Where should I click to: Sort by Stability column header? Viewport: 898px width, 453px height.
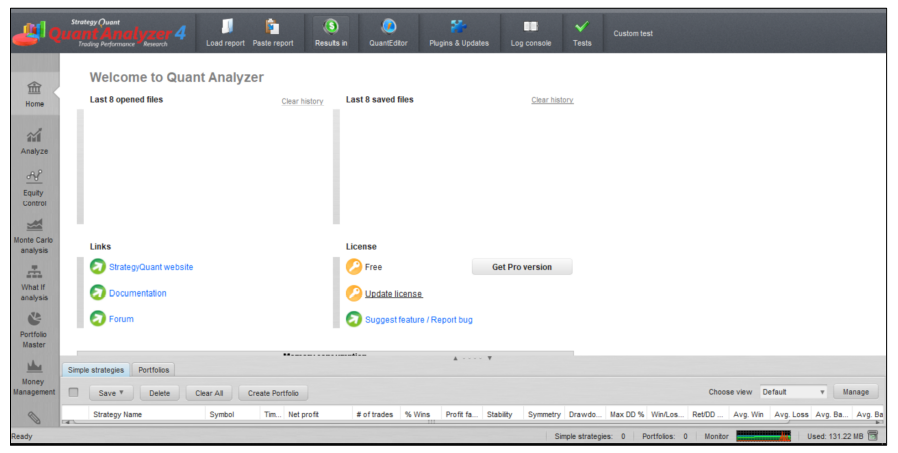point(502,414)
